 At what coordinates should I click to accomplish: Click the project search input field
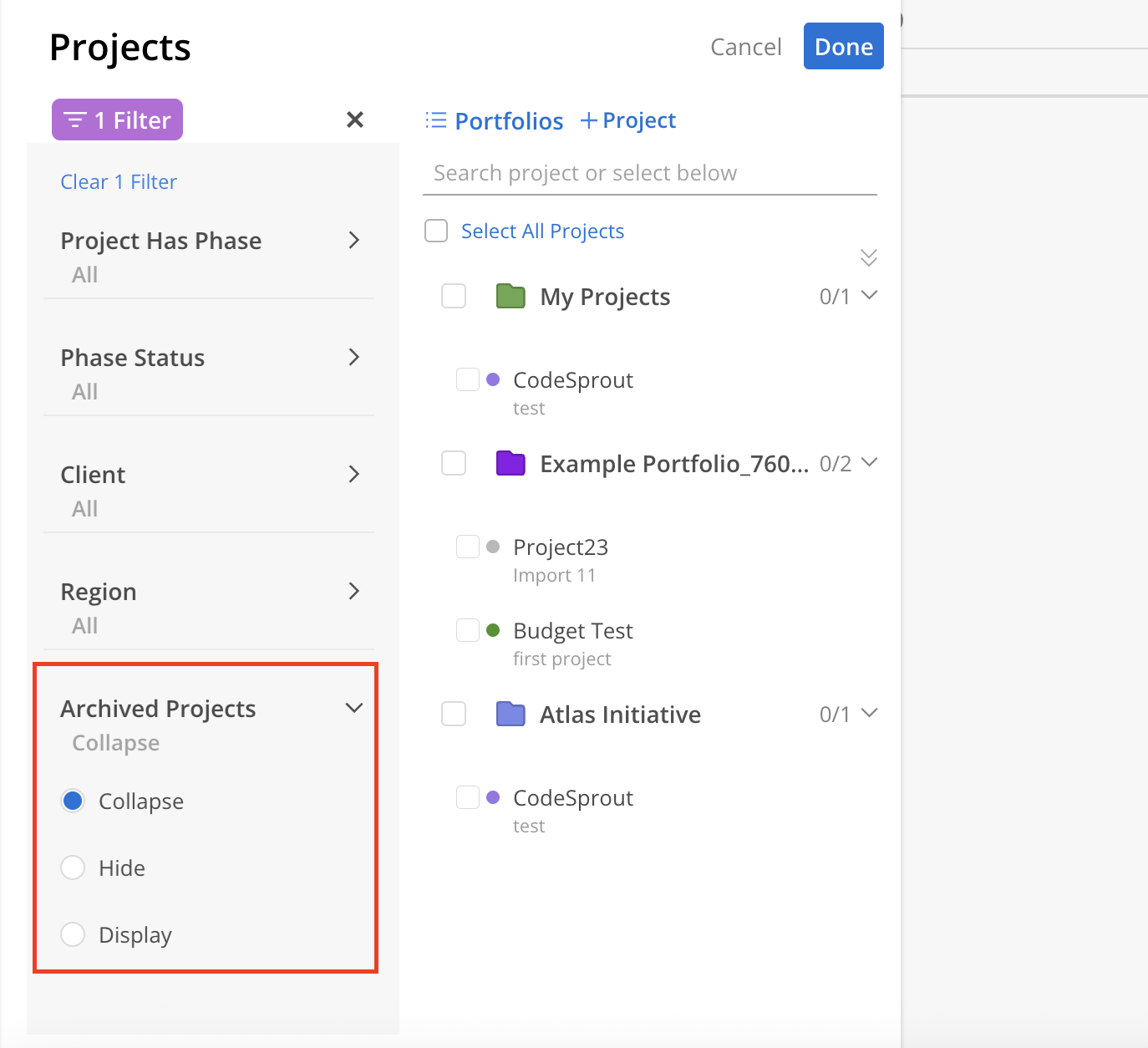(649, 173)
